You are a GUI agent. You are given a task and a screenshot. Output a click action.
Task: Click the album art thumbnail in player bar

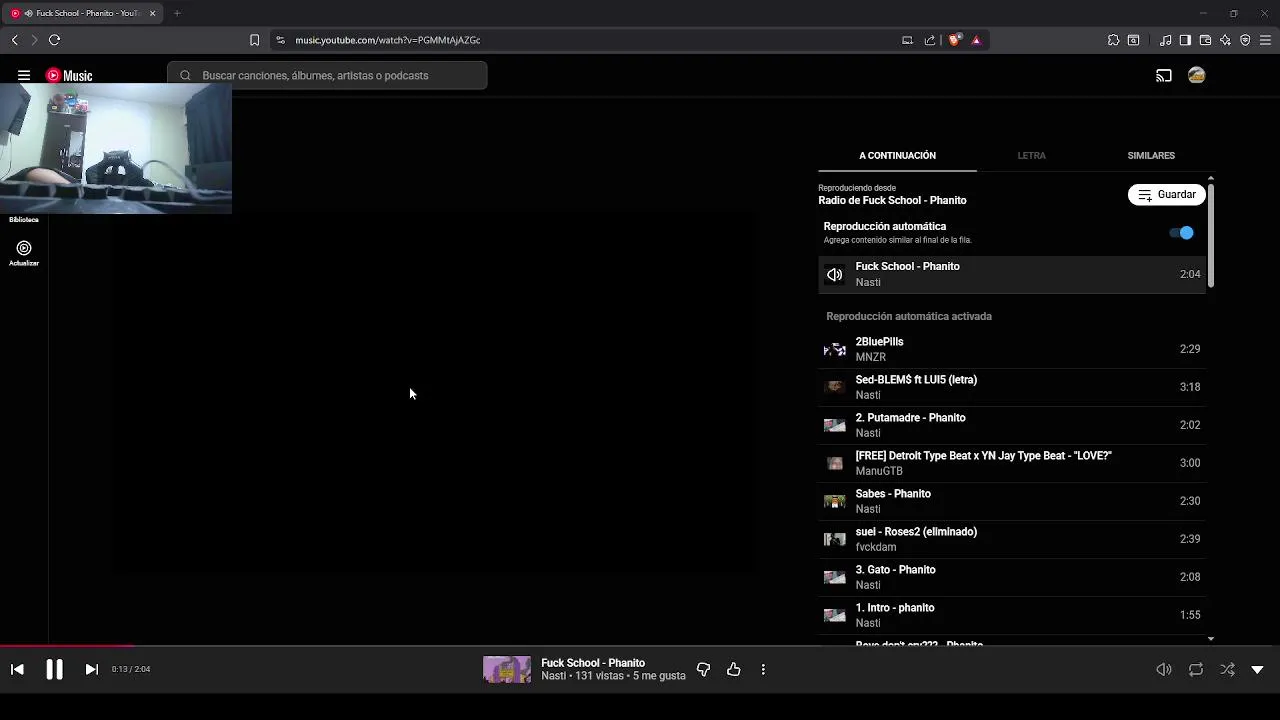(x=507, y=669)
